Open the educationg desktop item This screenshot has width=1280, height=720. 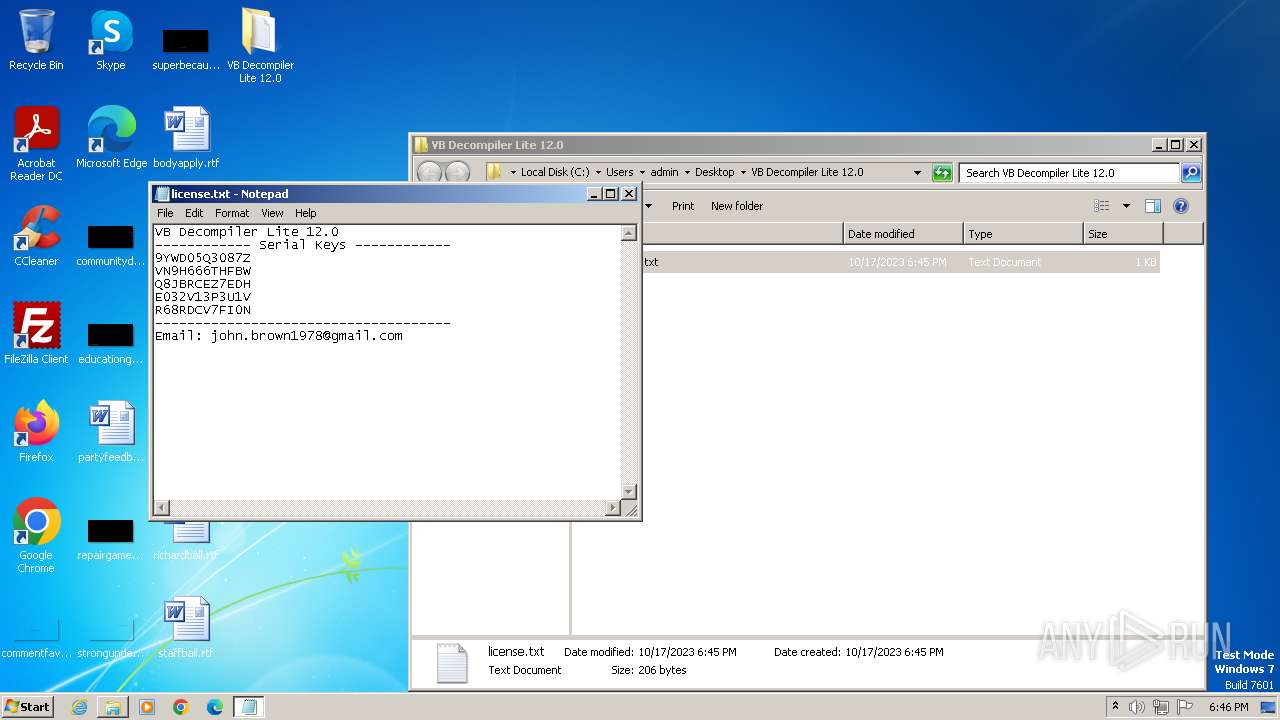click(111, 343)
